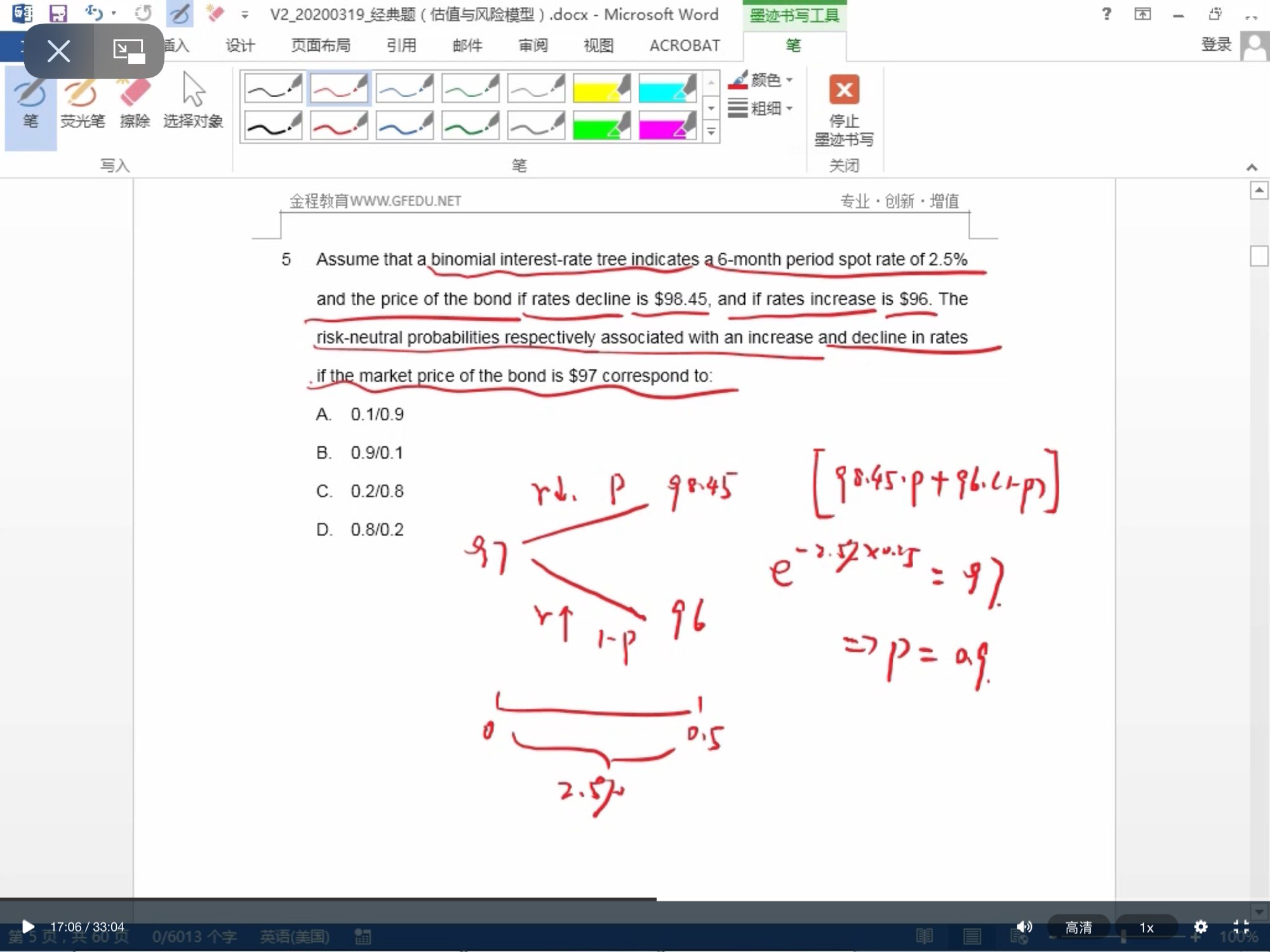
Task: Pick the yellow highlighter pen swatch
Action: 601,88
